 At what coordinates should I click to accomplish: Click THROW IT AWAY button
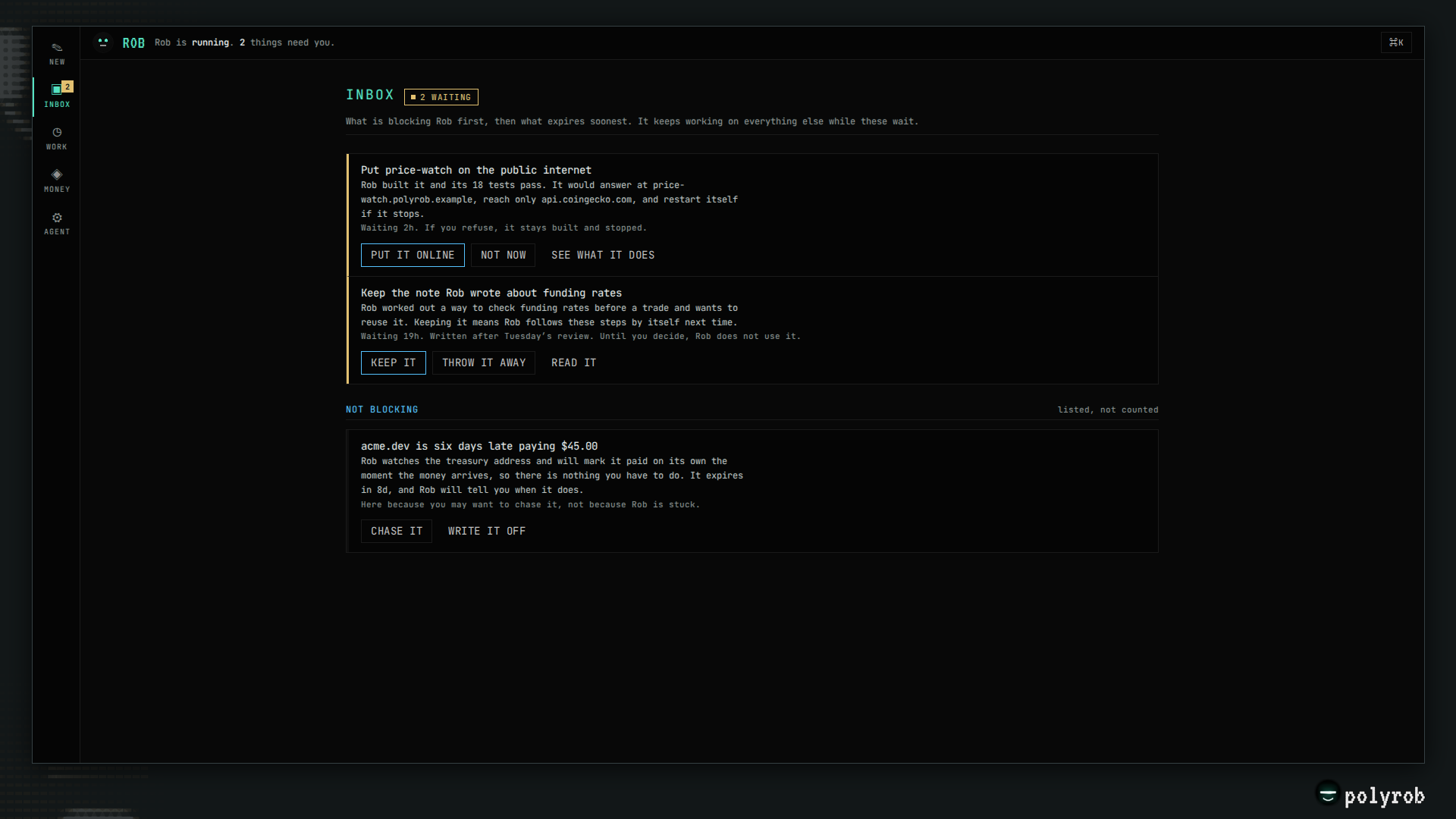[x=484, y=362]
